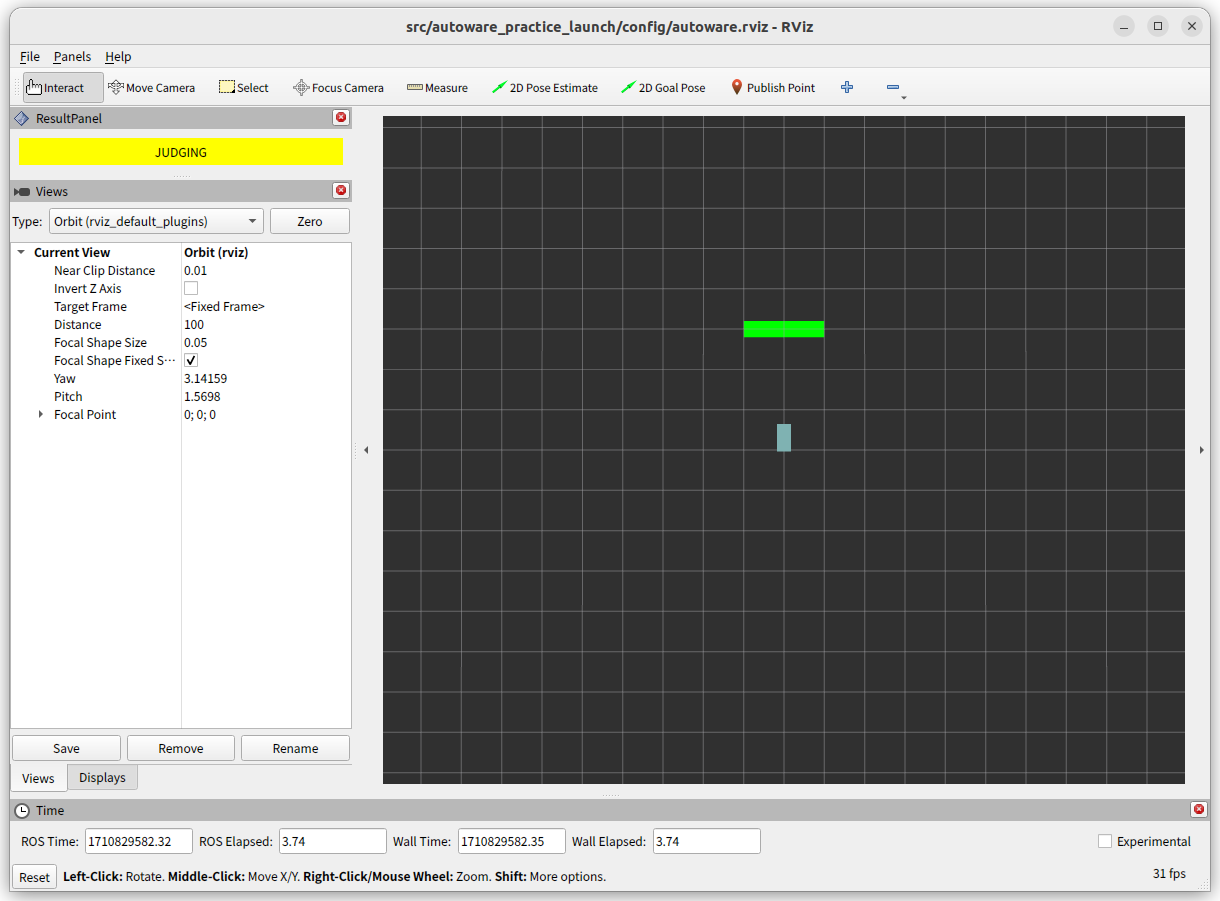Image resolution: width=1220 pixels, height=901 pixels.
Task: Expand the Focal Point tree item
Action: tap(41, 415)
